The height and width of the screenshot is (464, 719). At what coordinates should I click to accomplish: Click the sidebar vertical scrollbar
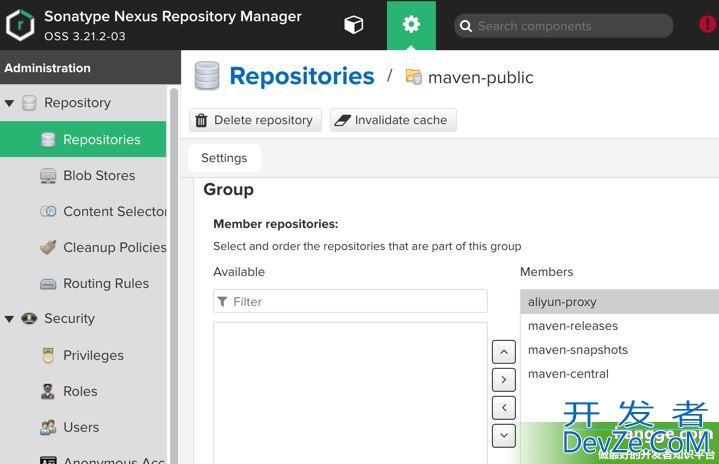click(x=174, y=275)
